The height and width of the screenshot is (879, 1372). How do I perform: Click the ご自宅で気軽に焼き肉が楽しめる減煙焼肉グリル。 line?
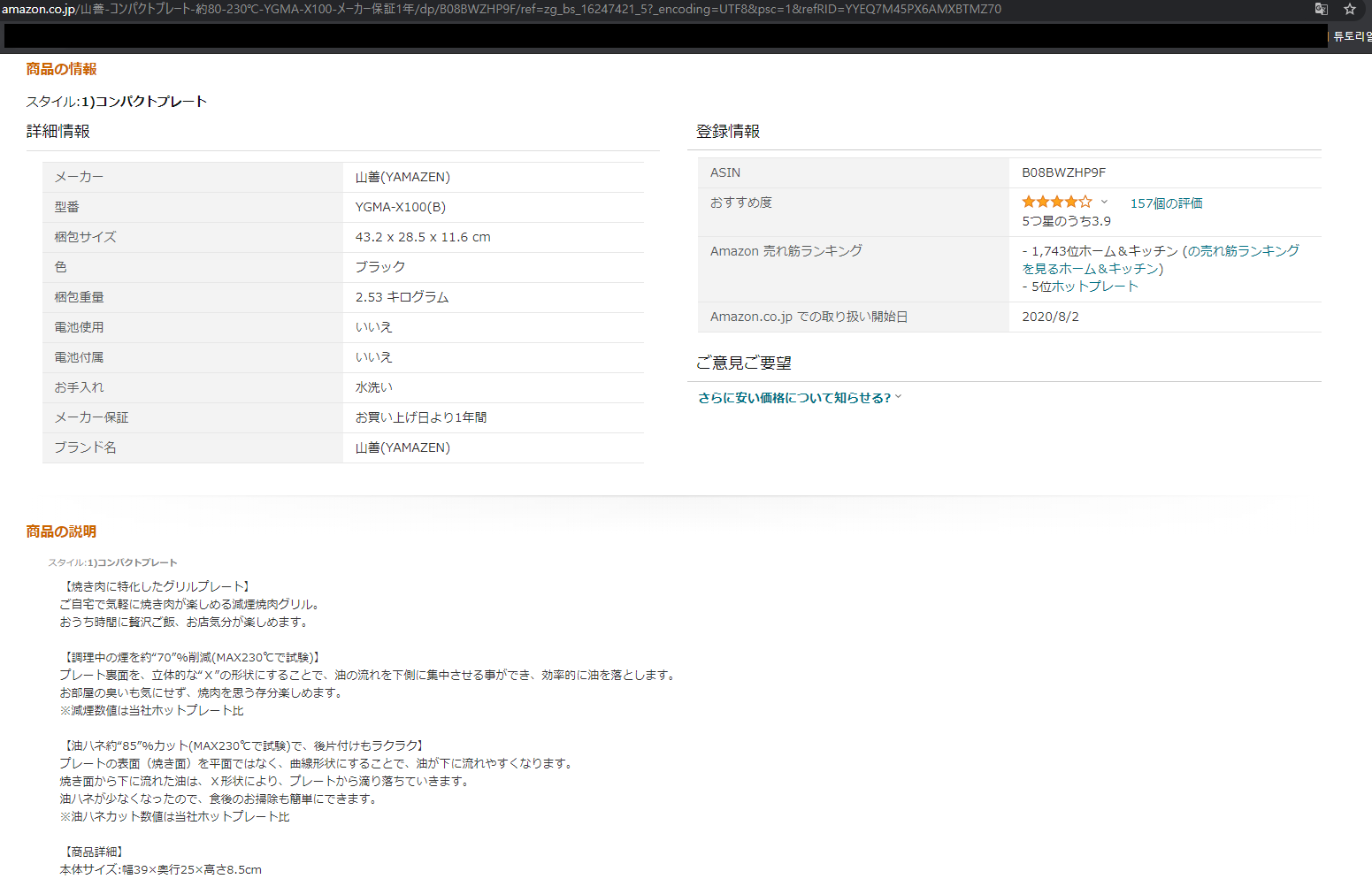tap(191, 604)
